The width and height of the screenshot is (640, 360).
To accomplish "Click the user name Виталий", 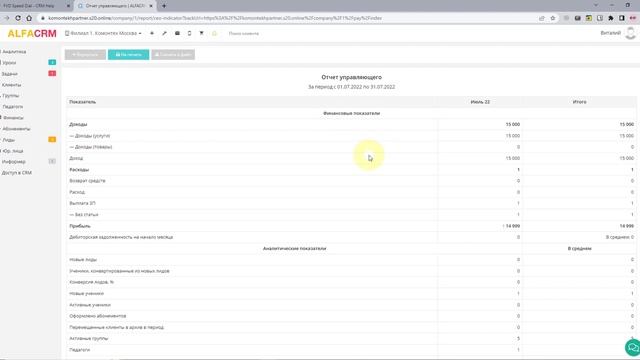I will point(611,33).
